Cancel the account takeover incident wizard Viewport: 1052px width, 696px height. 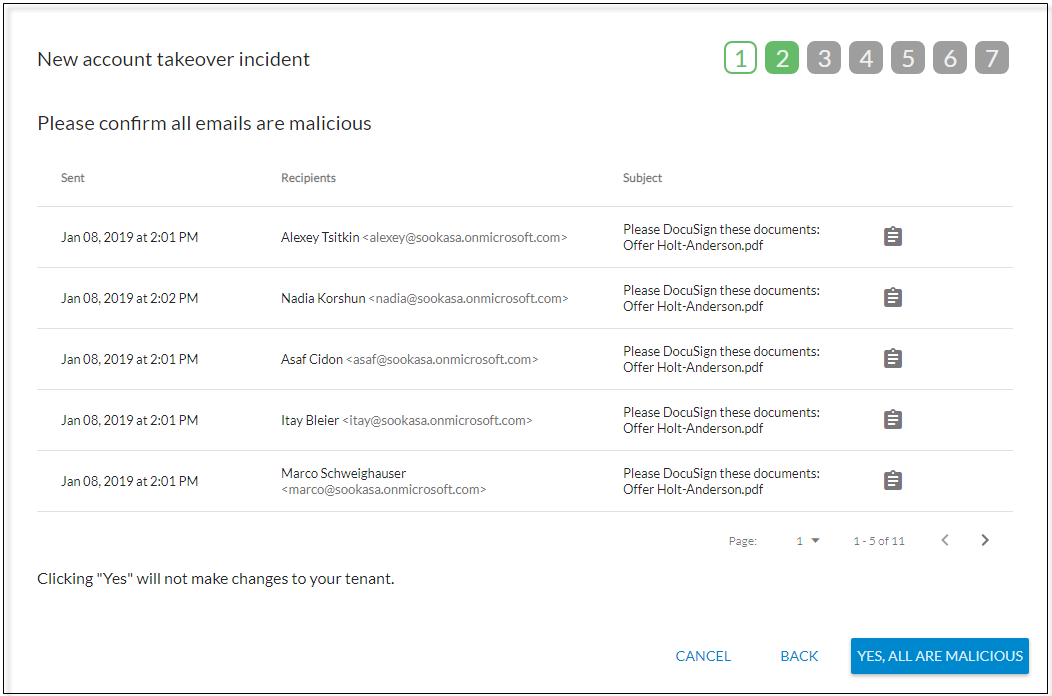pos(703,656)
